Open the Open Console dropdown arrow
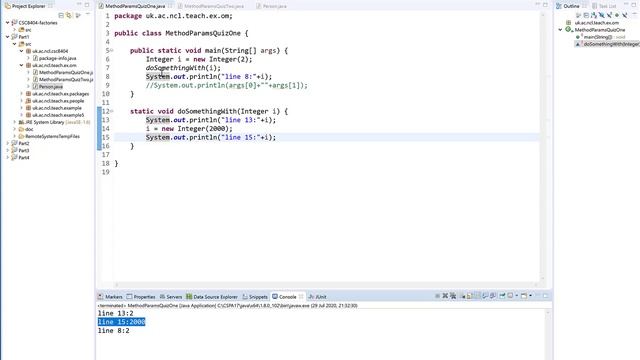Screen dimensions: 640x360 530,296
